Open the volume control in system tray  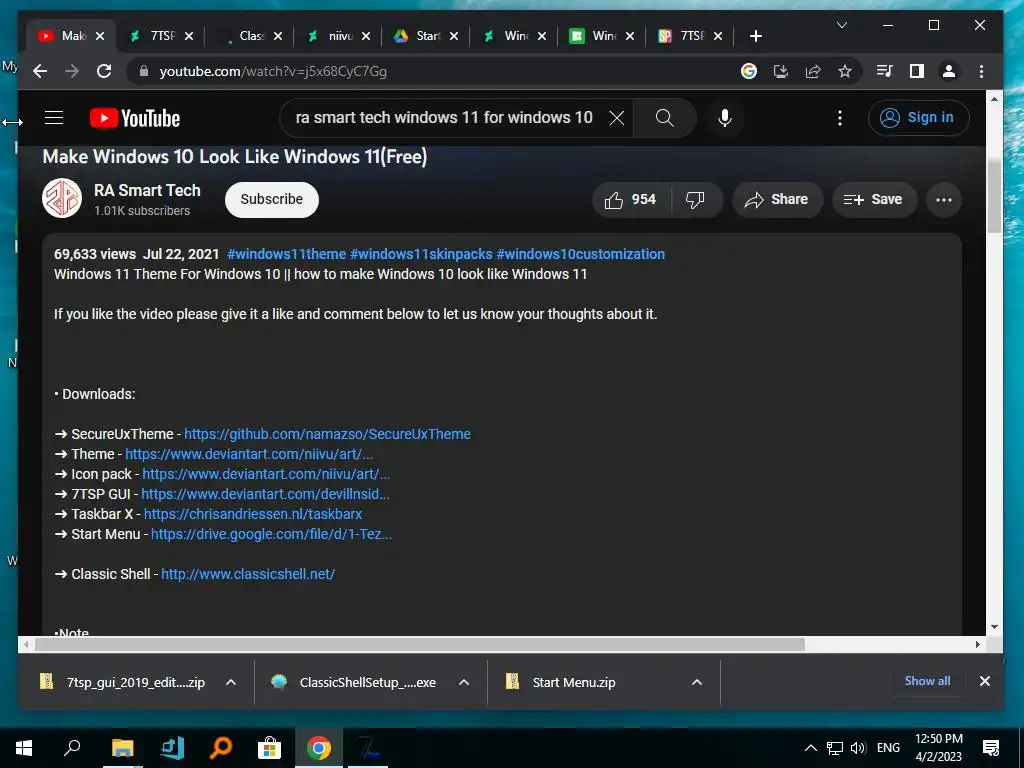tap(859, 748)
